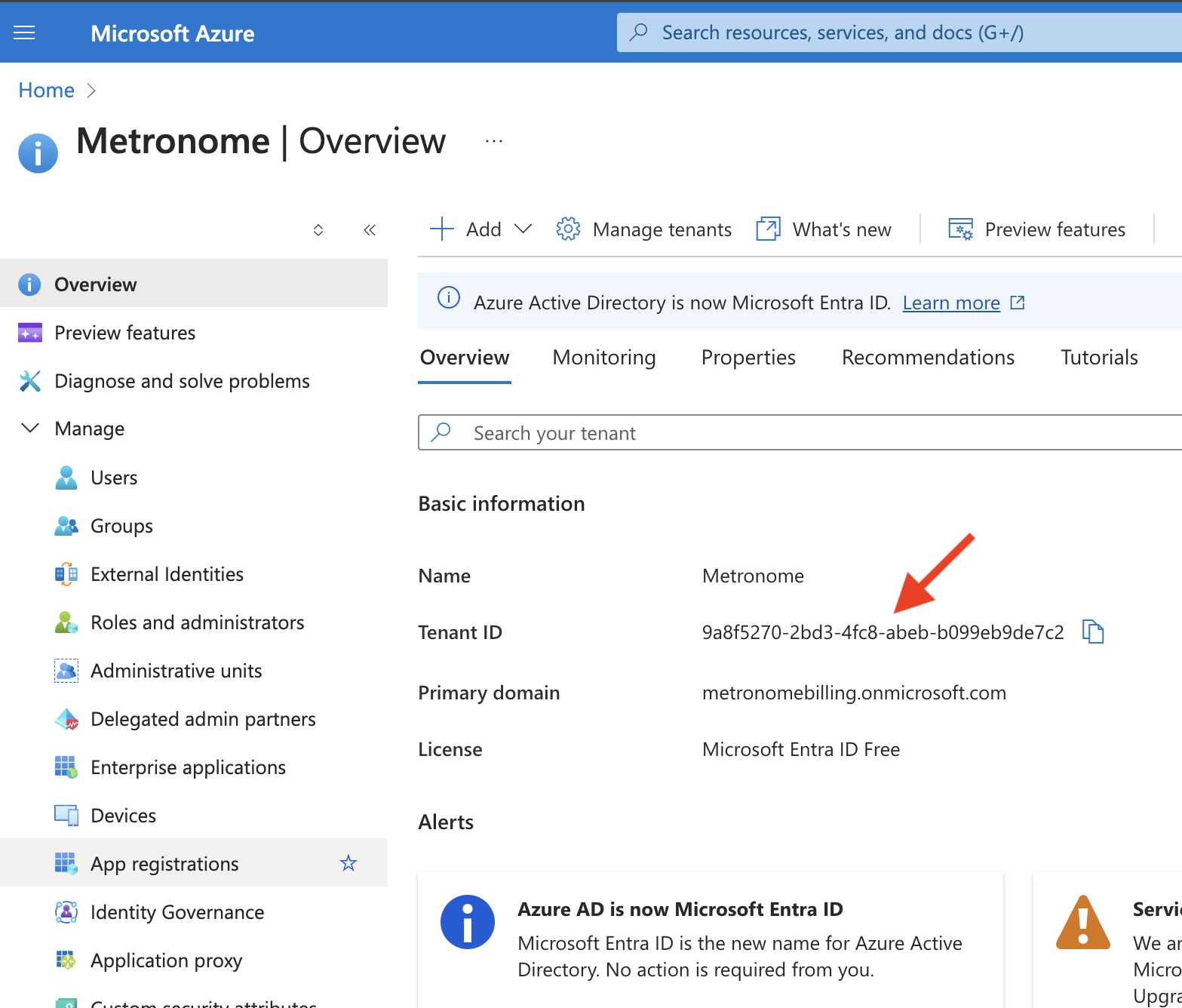This screenshot has width=1182, height=1008.
Task: Click the Application proxy icon
Action: click(66, 960)
